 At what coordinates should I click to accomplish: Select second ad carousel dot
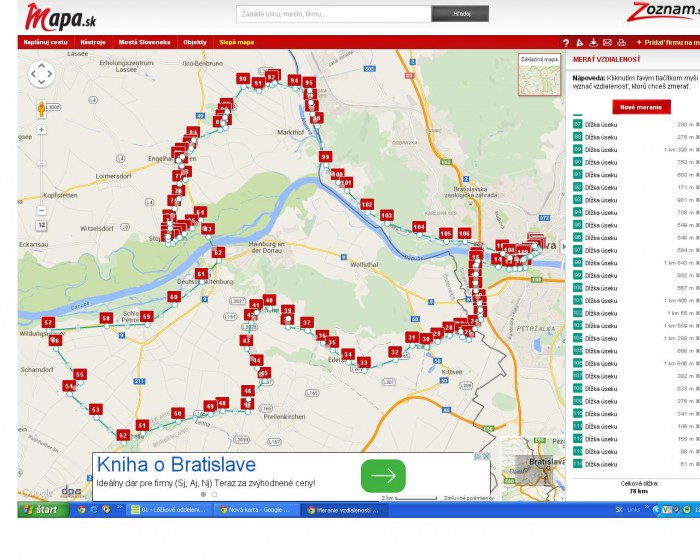214,494
